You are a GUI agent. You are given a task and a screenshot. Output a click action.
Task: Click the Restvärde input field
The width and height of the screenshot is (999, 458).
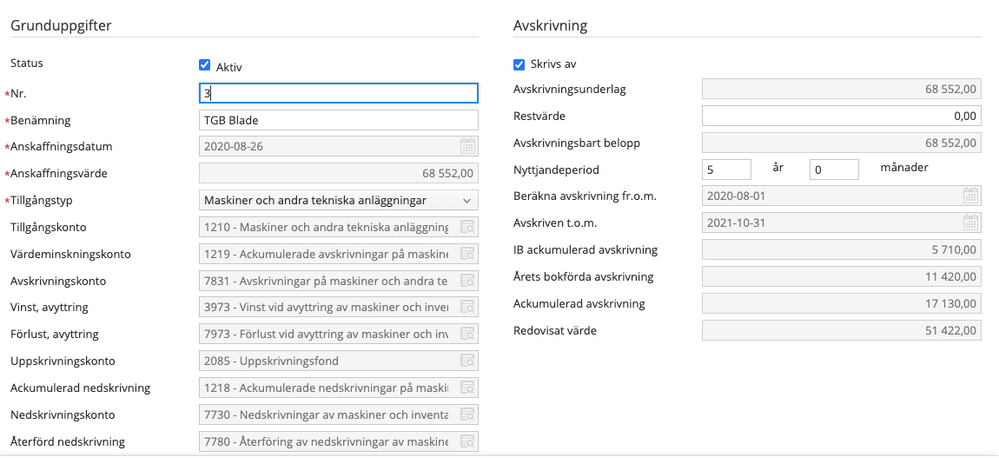(x=842, y=116)
